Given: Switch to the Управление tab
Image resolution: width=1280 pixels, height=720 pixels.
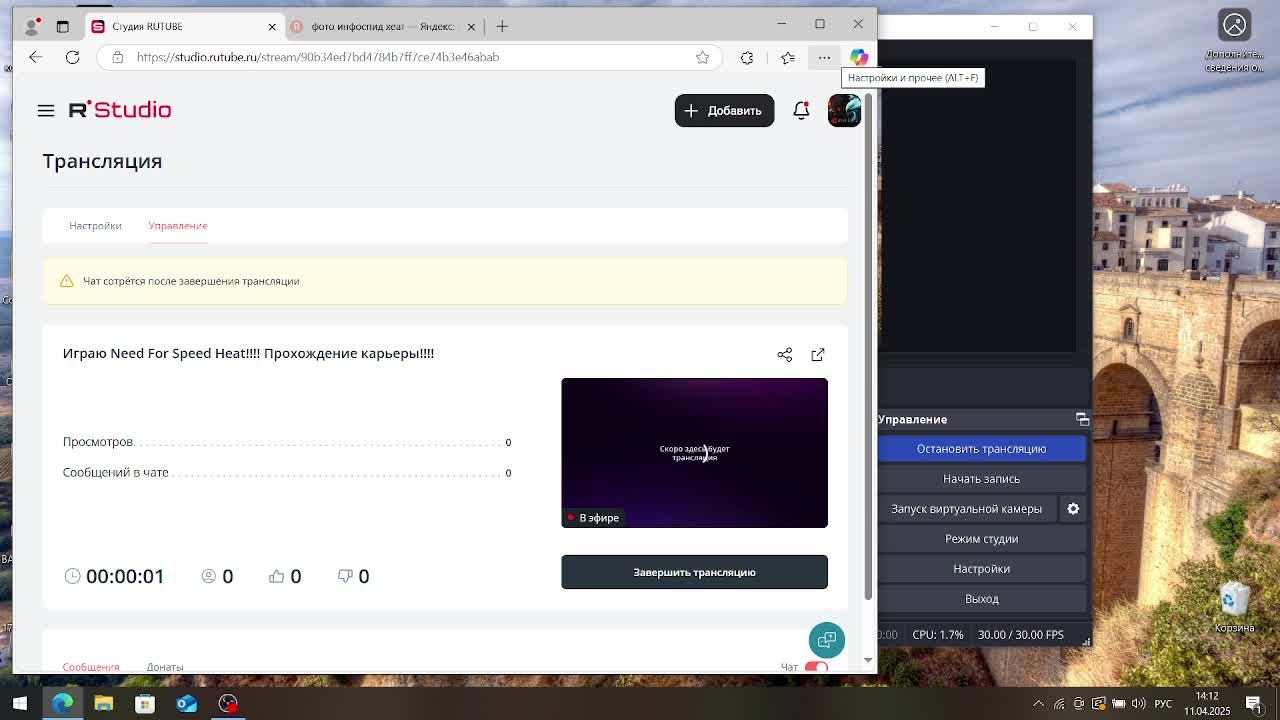Looking at the screenshot, I should pos(178,225).
